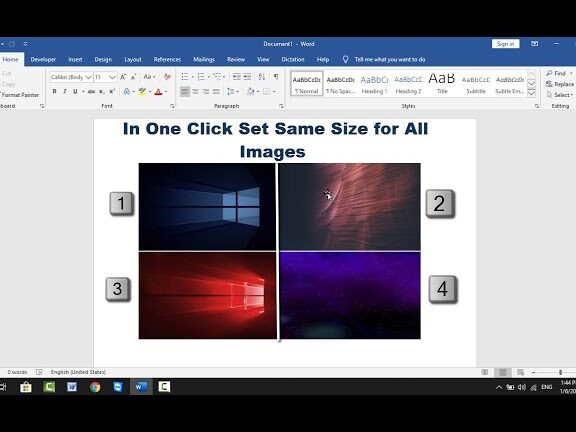Open the Styles pane launcher
Image resolution: width=576 pixels, height=432 pixels.
coord(537,106)
